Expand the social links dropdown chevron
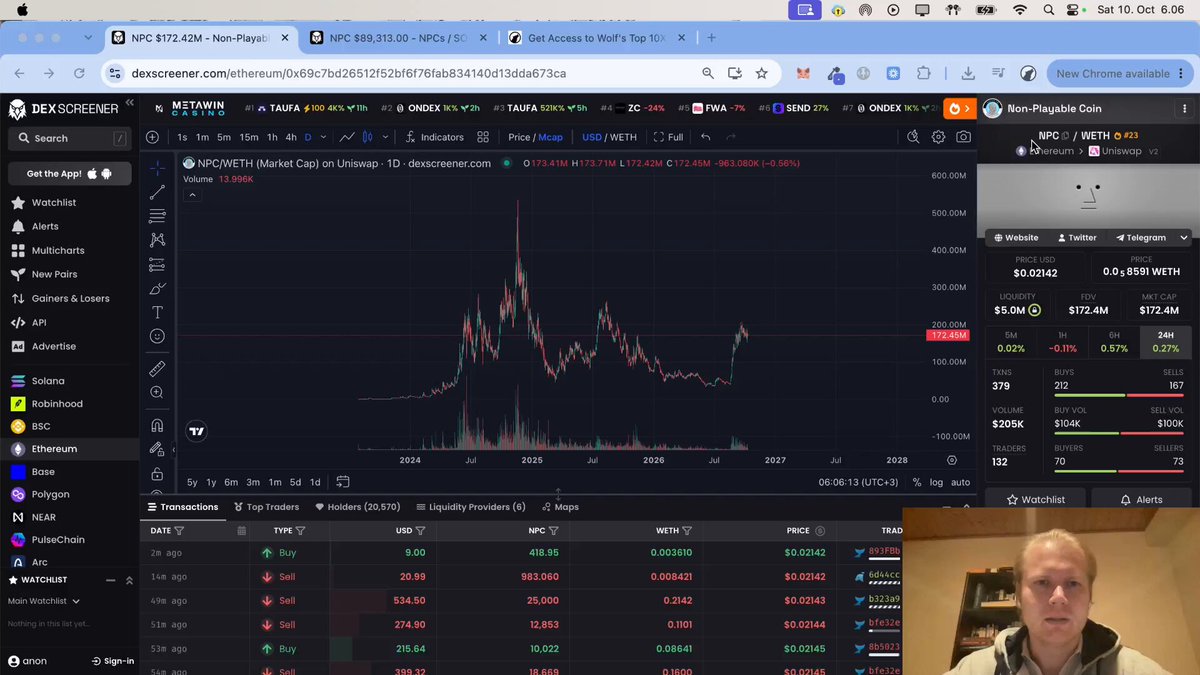The height and width of the screenshot is (675, 1200). (x=1184, y=238)
